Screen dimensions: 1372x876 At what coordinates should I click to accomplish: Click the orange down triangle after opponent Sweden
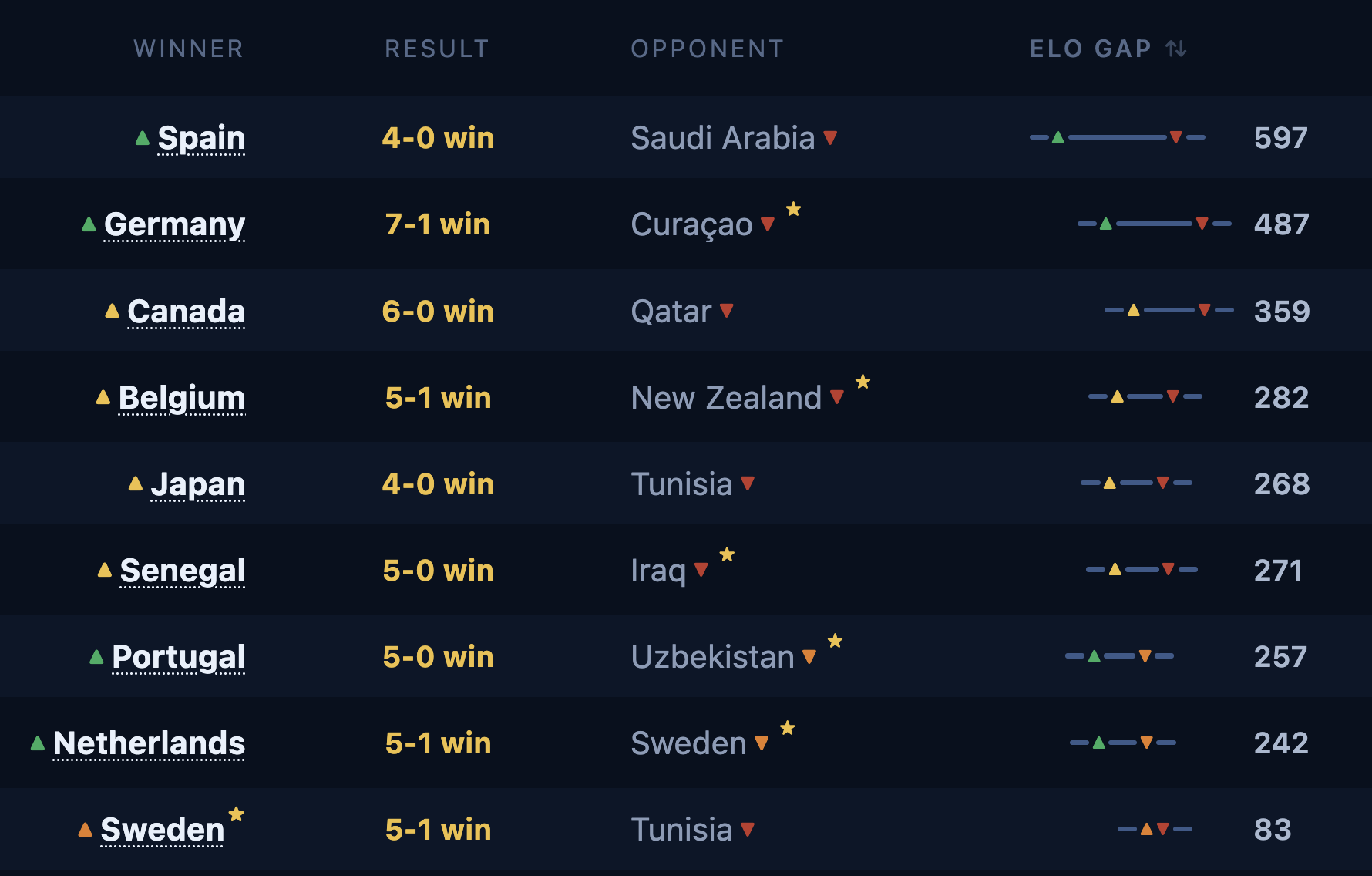pos(762,743)
